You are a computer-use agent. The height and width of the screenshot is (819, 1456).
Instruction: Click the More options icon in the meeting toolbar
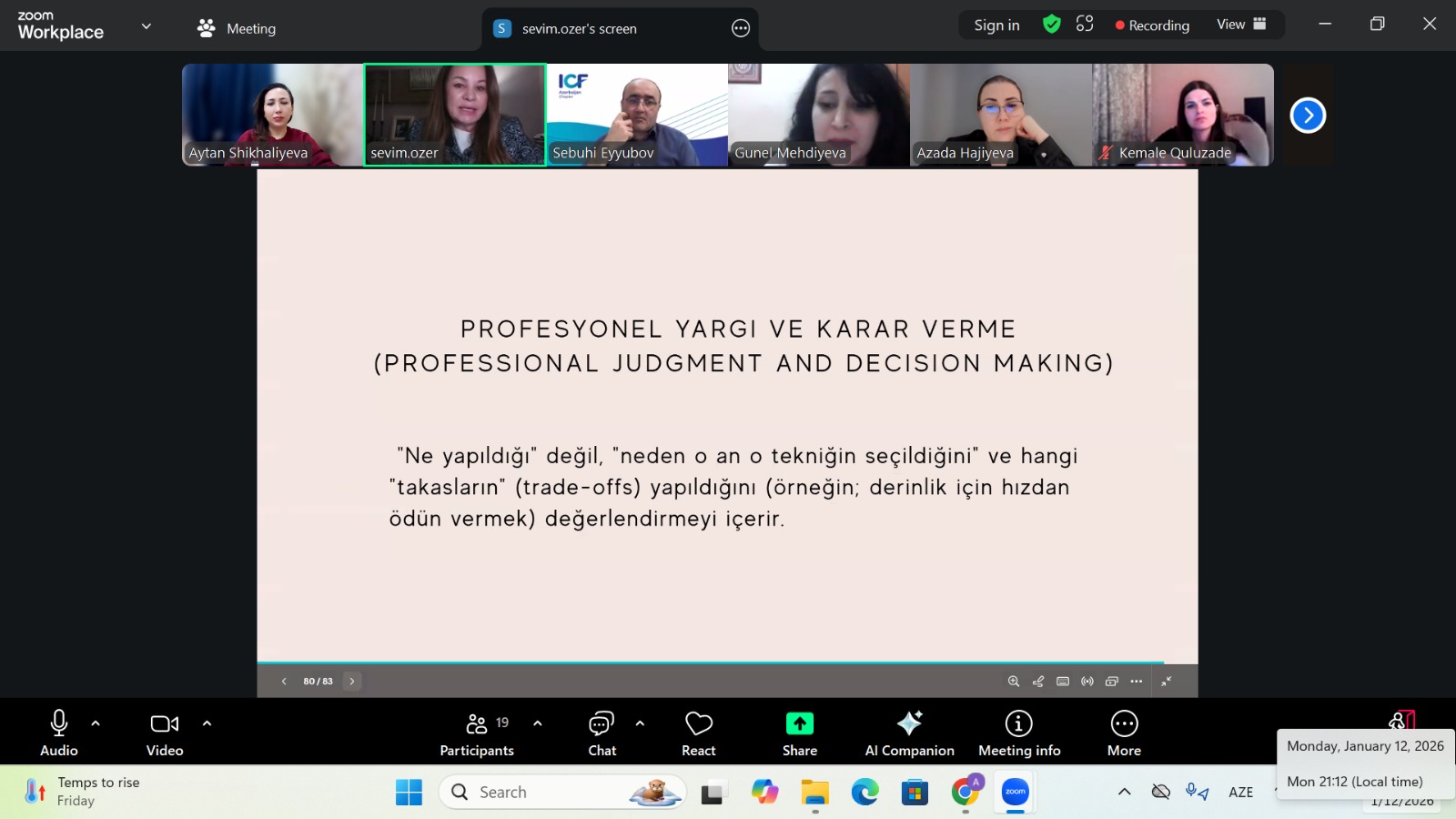pos(1124,733)
